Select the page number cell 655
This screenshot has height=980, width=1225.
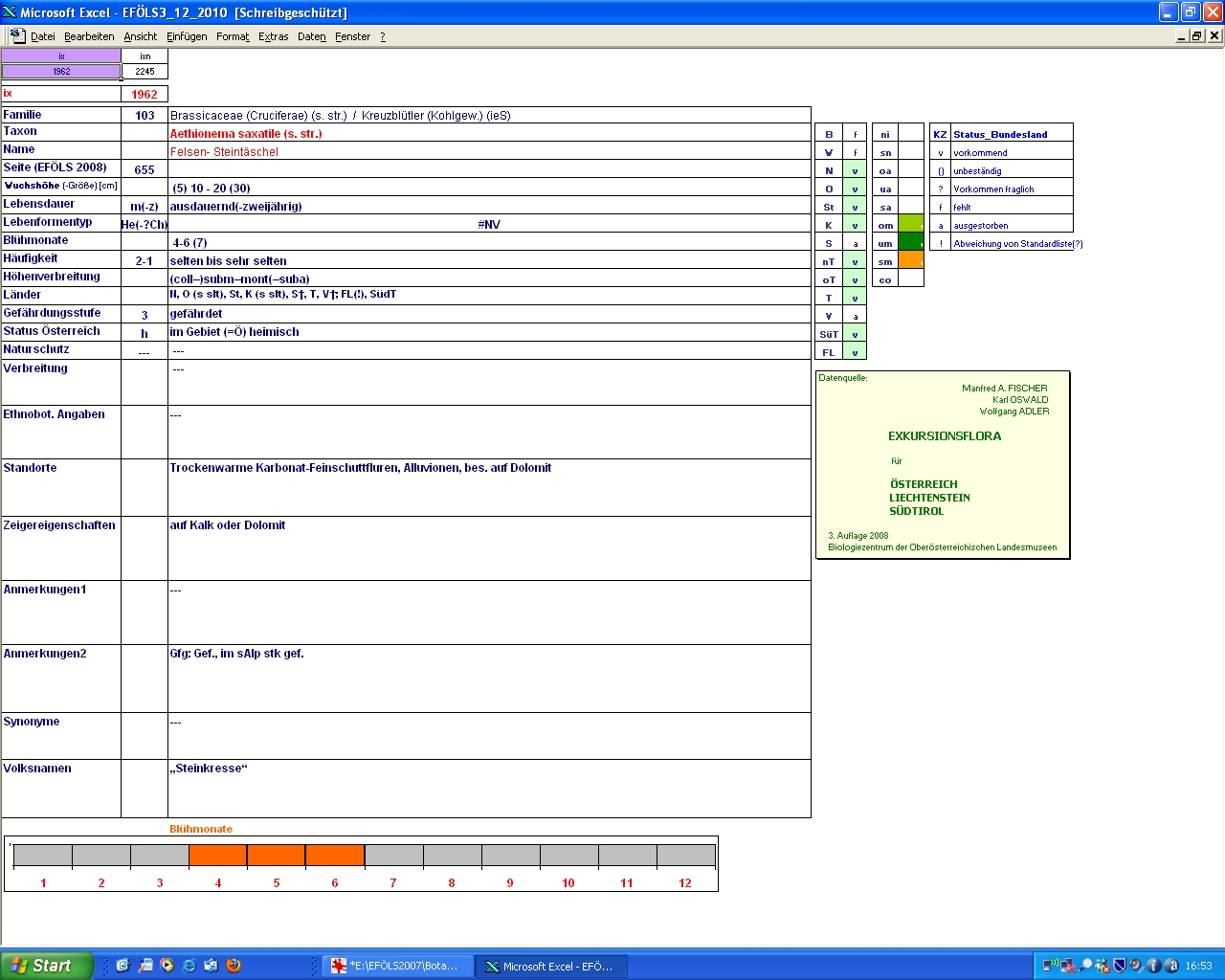click(x=145, y=169)
